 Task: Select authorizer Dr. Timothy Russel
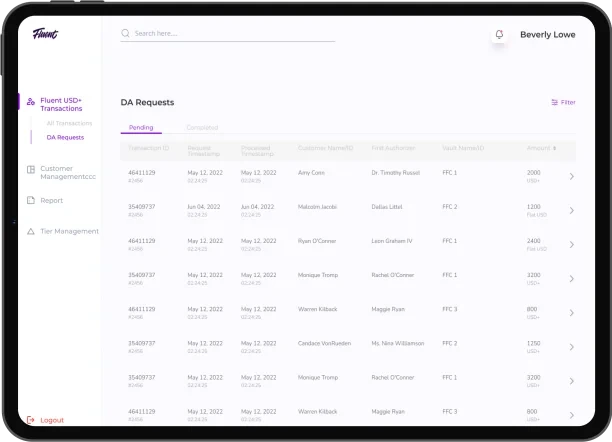[395, 173]
